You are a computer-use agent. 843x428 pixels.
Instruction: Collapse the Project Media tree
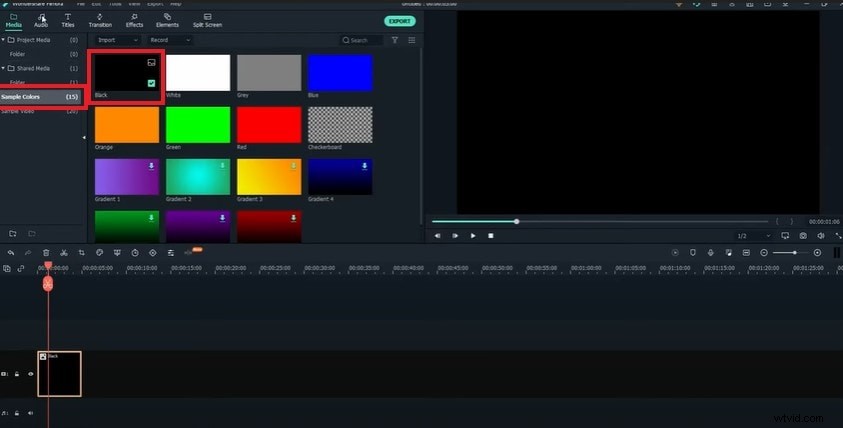tap(3, 40)
